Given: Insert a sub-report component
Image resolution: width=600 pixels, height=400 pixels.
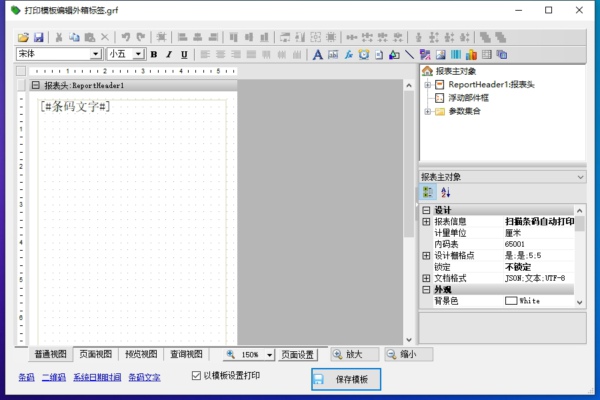Looking at the screenshot, I should (502, 55).
